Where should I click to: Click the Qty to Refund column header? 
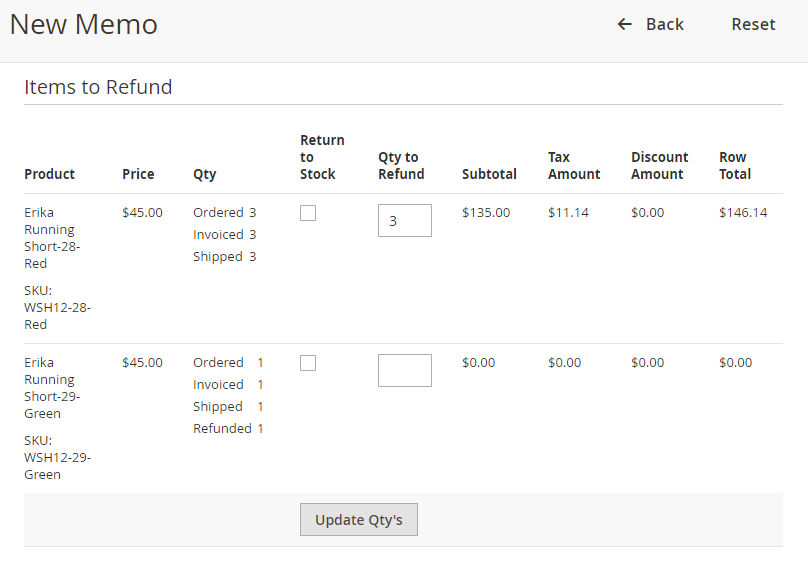pos(401,165)
